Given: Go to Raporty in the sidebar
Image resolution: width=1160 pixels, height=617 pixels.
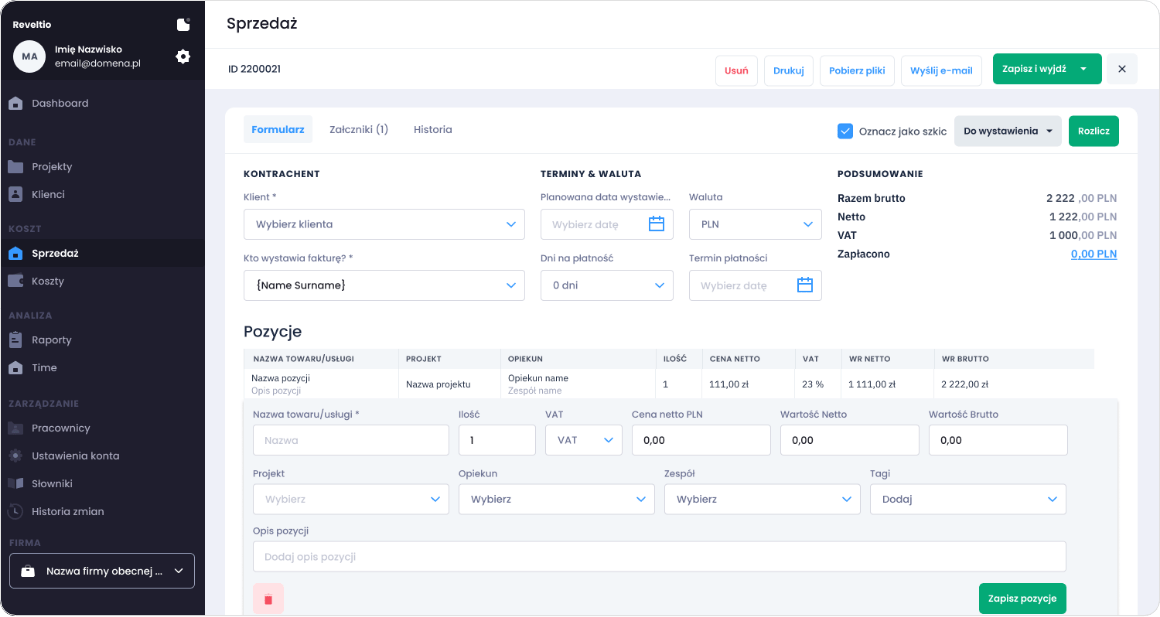Looking at the screenshot, I should tap(51, 340).
